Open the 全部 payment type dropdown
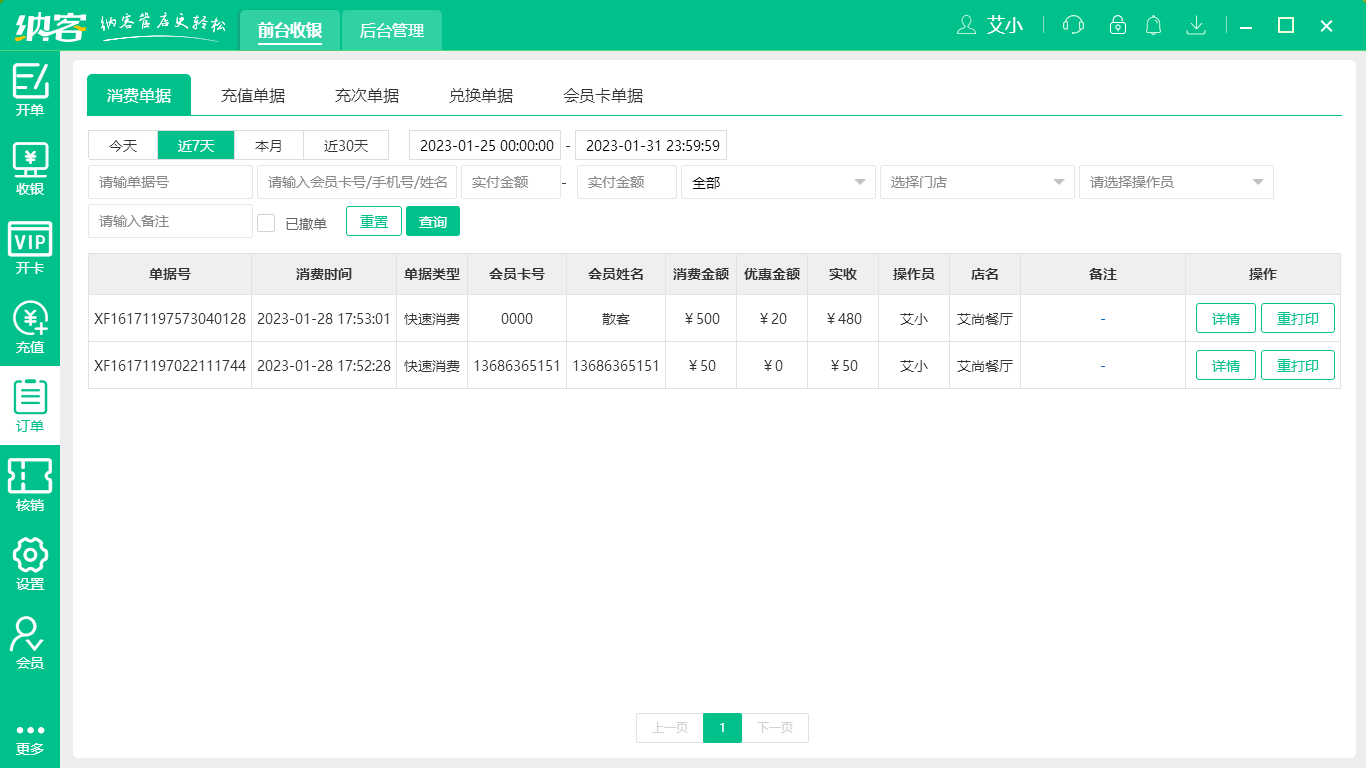1366x768 pixels. tap(778, 182)
